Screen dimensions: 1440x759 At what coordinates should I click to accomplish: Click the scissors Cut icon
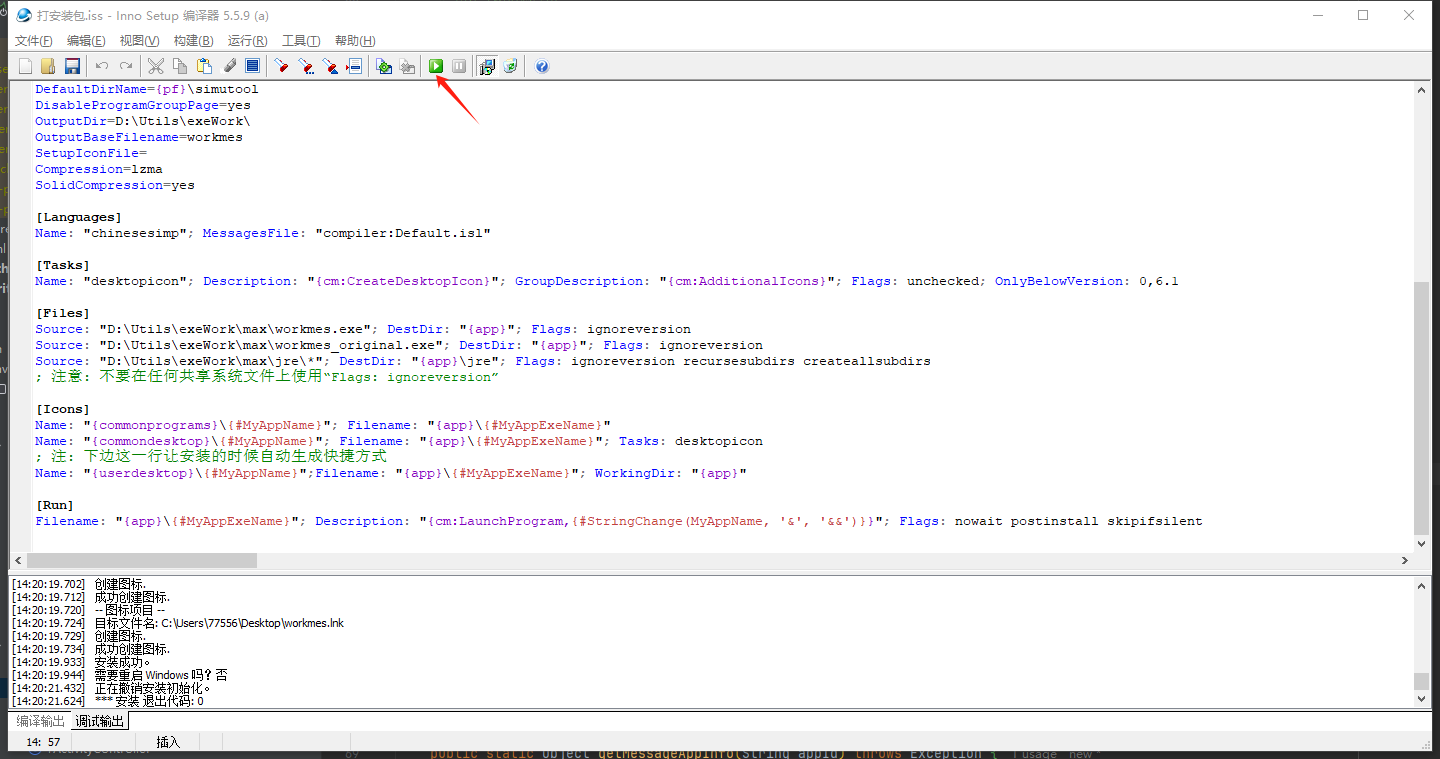[156, 66]
